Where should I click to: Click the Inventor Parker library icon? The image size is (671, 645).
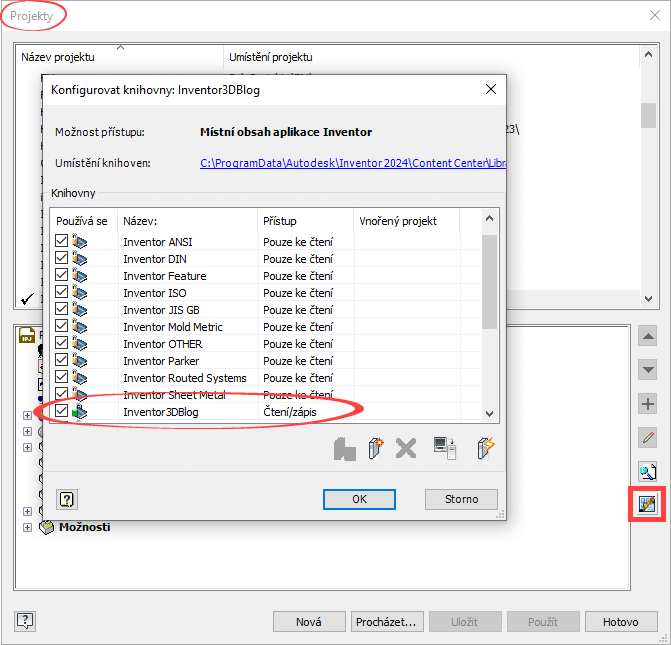point(79,361)
